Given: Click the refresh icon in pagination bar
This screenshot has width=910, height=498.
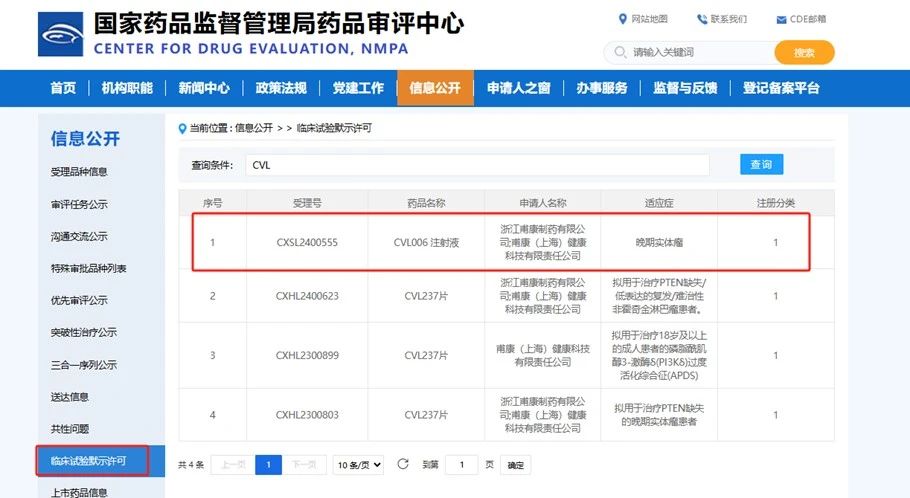Looking at the screenshot, I should (x=403, y=465).
